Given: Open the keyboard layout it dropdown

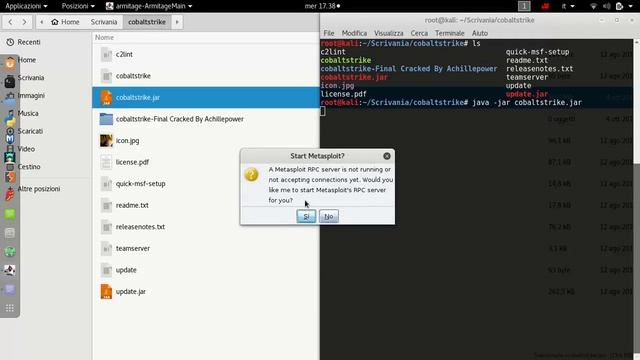Looking at the screenshot, I should coord(568,6).
